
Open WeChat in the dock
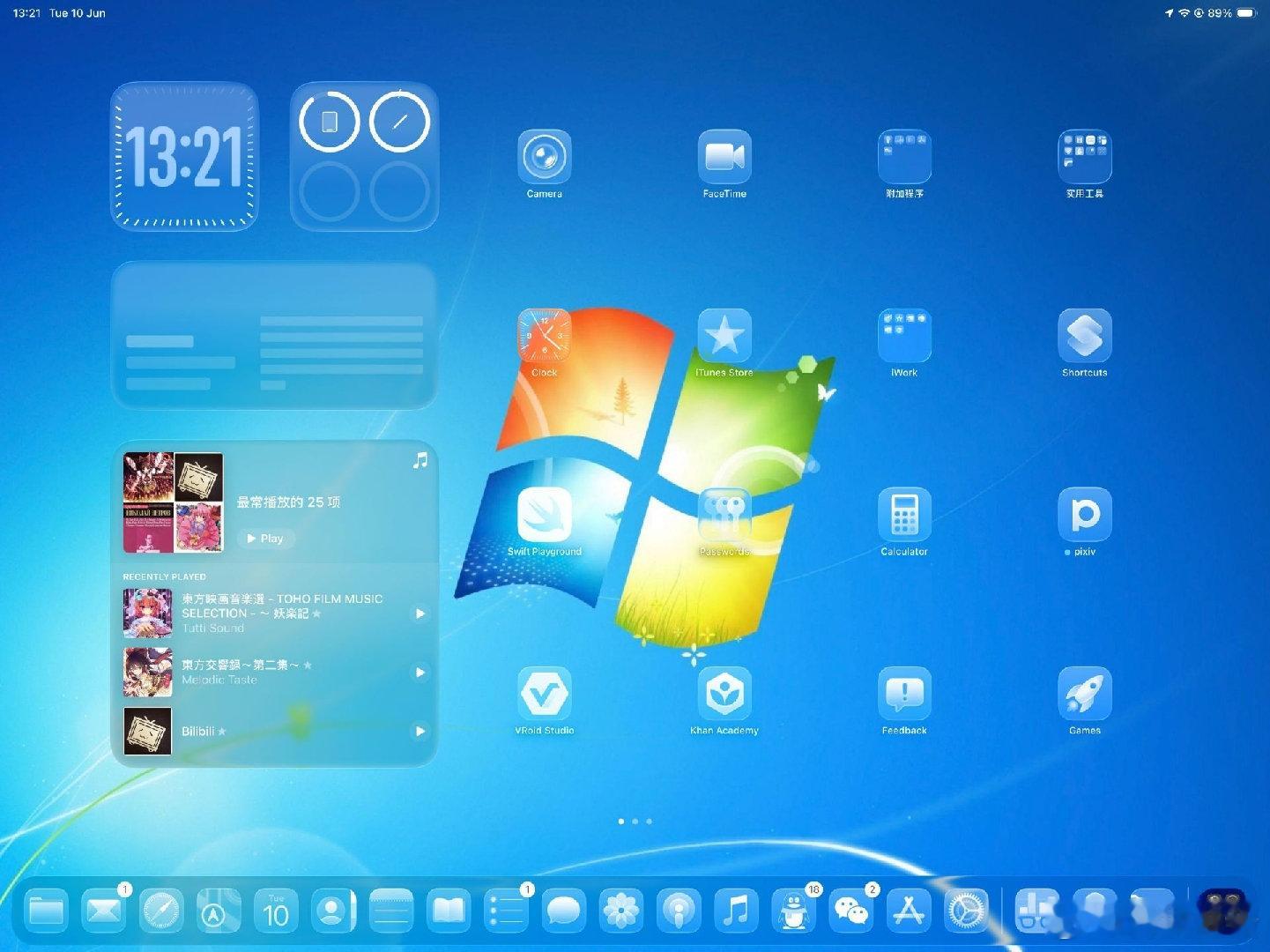pyautogui.click(x=851, y=911)
